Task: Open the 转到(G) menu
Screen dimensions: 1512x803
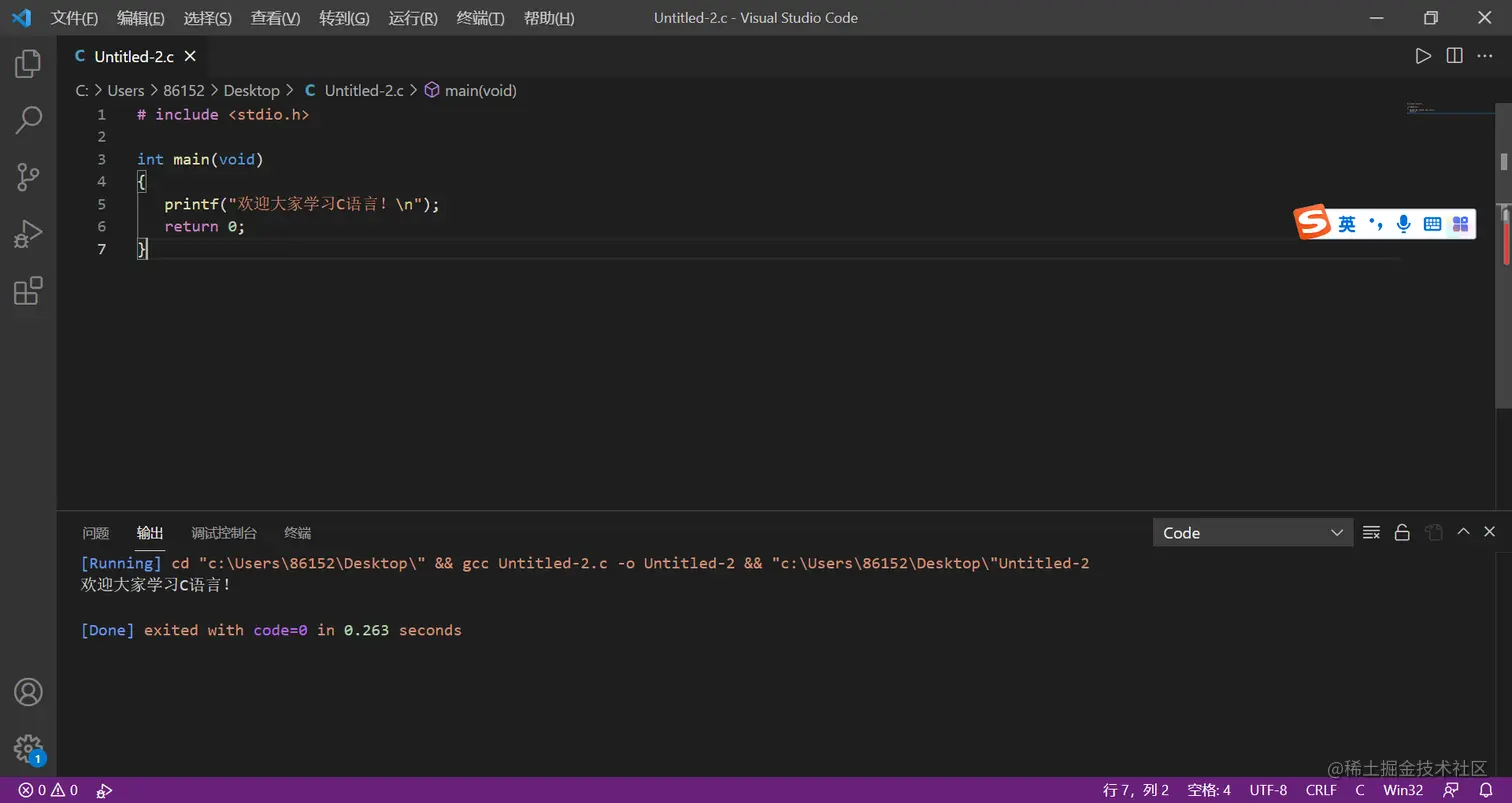Action: pyautogui.click(x=344, y=18)
